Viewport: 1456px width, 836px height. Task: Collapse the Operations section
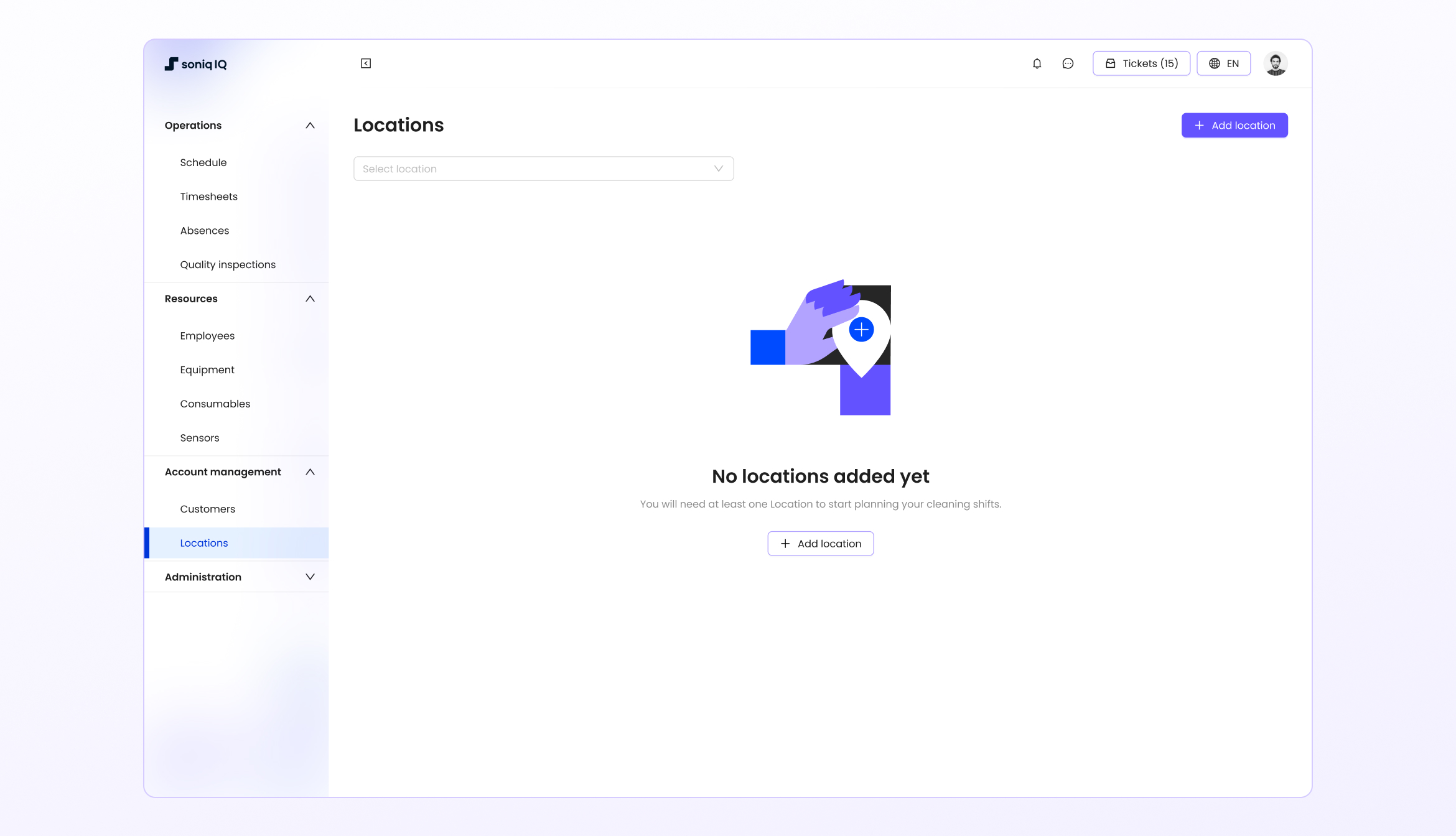310,126
